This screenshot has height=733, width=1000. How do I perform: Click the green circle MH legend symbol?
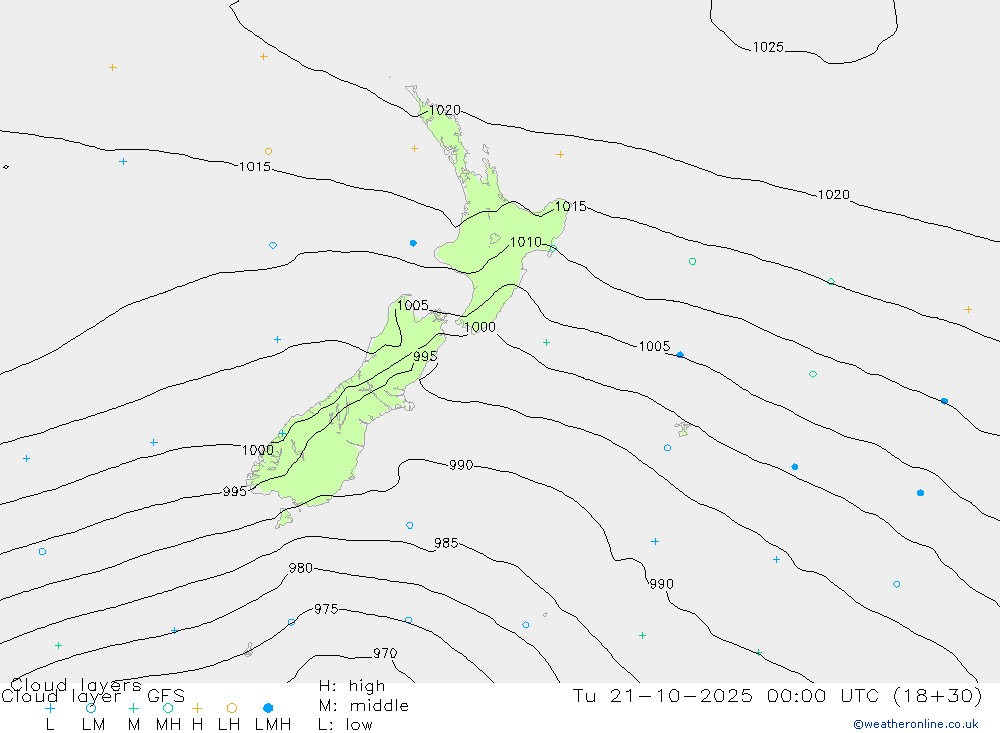tap(168, 708)
